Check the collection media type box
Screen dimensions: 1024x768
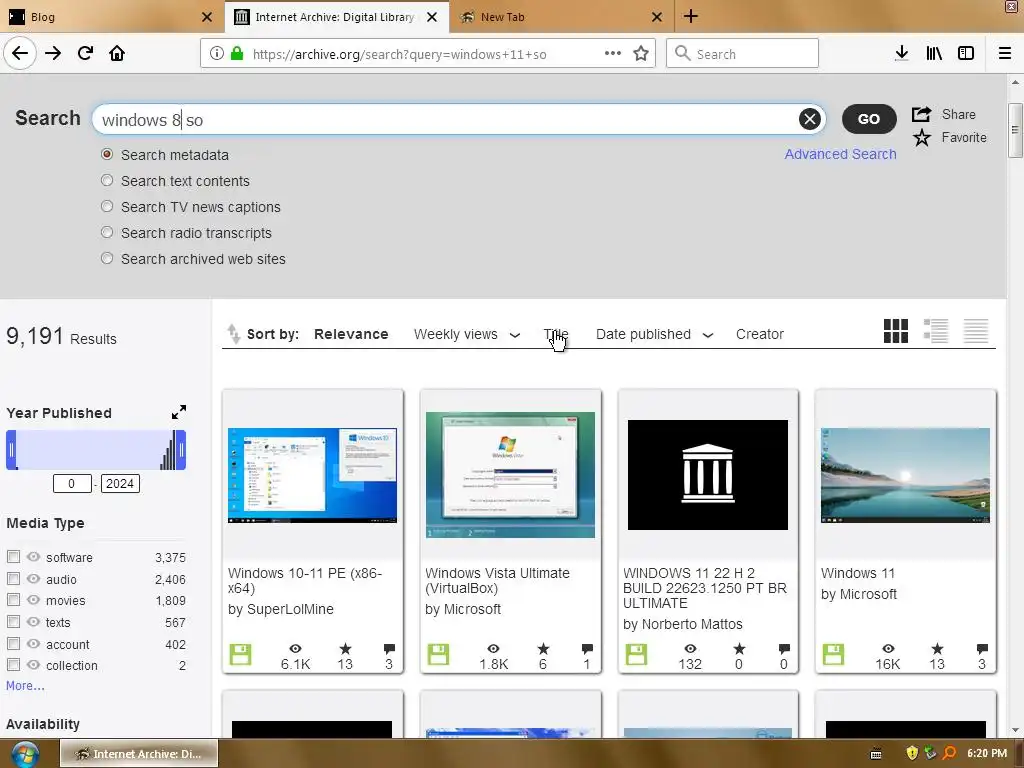[13, 665]
